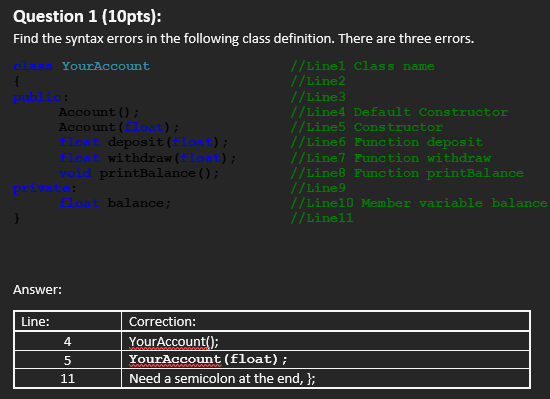Click the "float withdraw(float);" line
This screenshot has width=550, height=399.
pos(147,158)
